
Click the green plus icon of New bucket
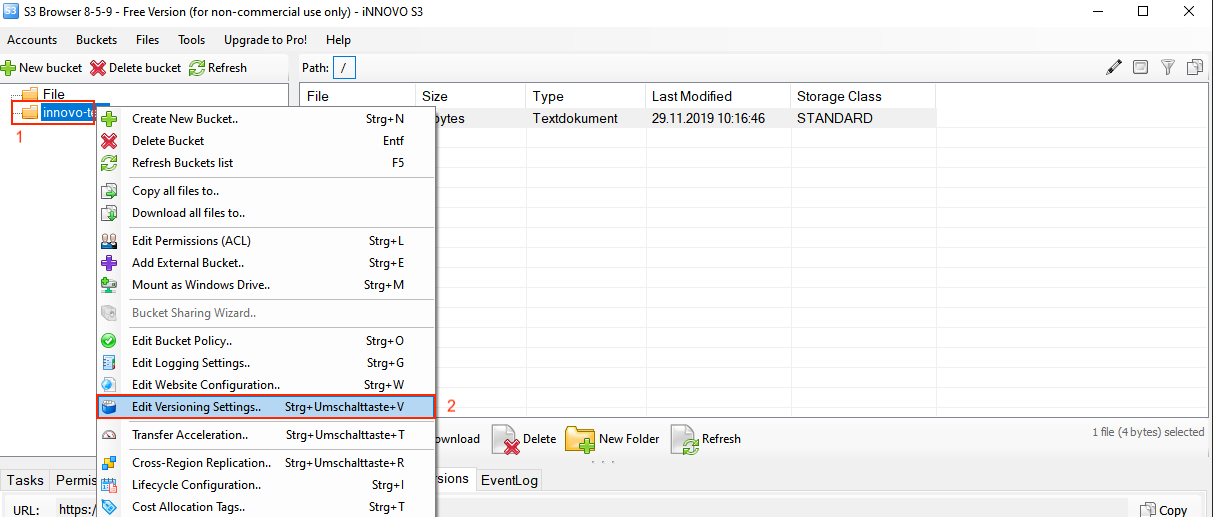coord(9,68)
